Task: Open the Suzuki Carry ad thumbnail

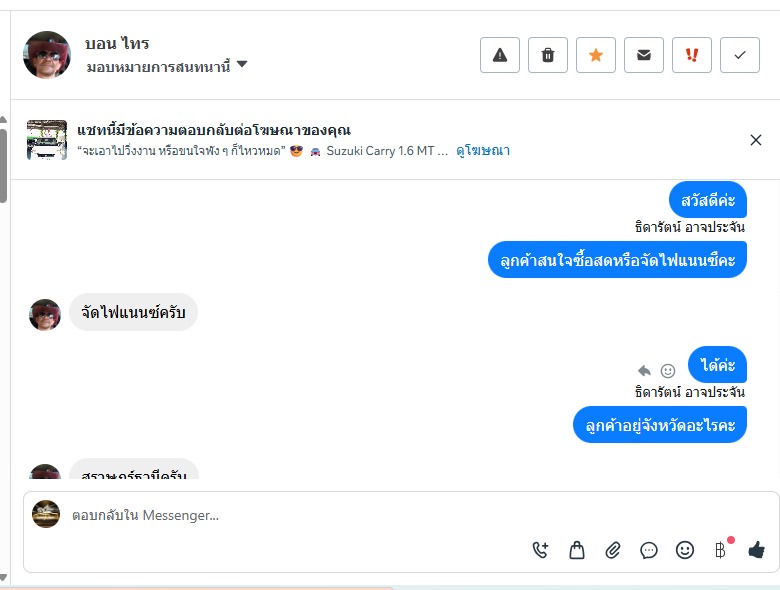Action: point(47,140)
